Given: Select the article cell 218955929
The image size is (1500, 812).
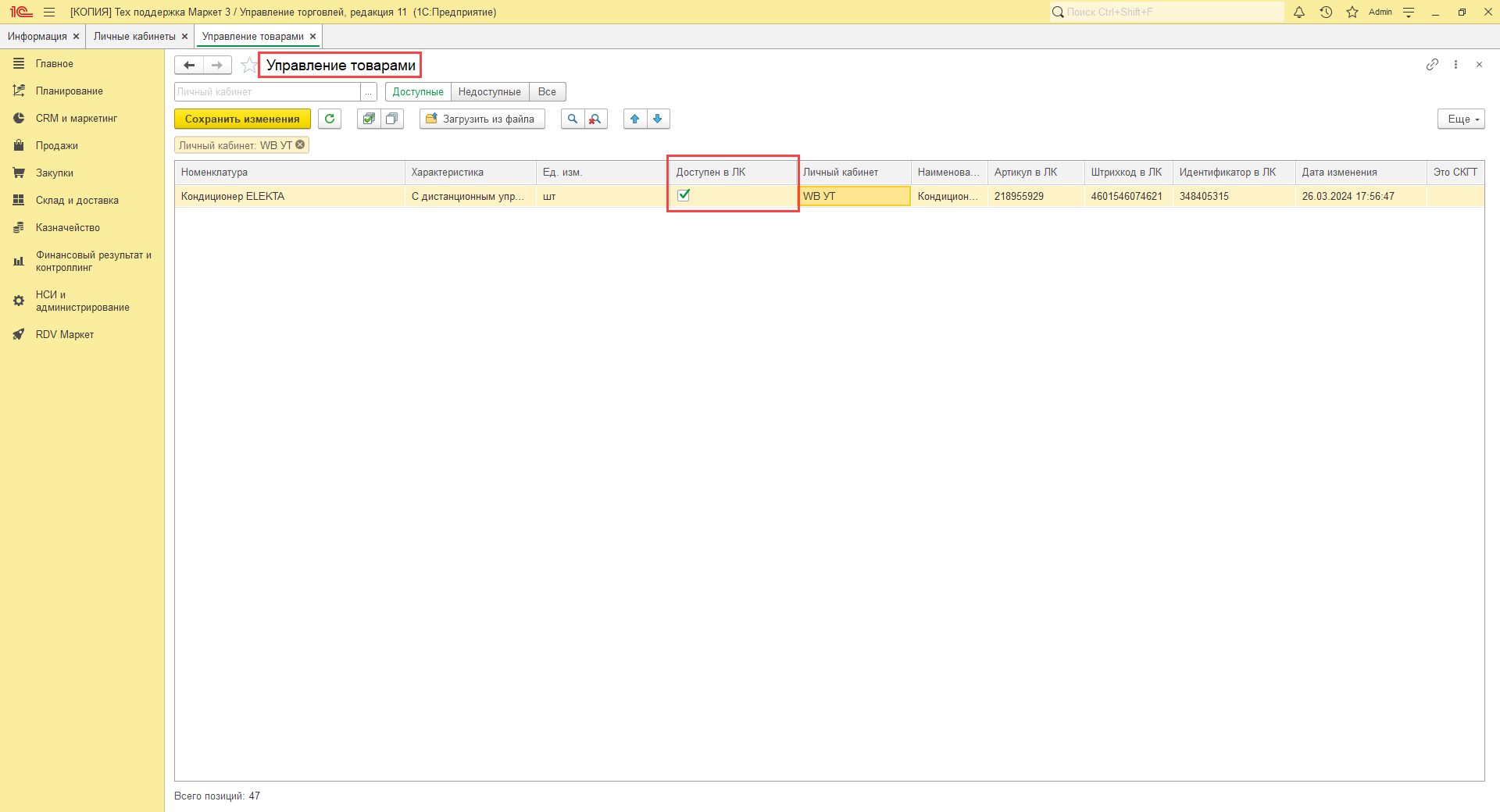Looking at the screenshot, I should pyautogui.click(x=1036, y=197).
